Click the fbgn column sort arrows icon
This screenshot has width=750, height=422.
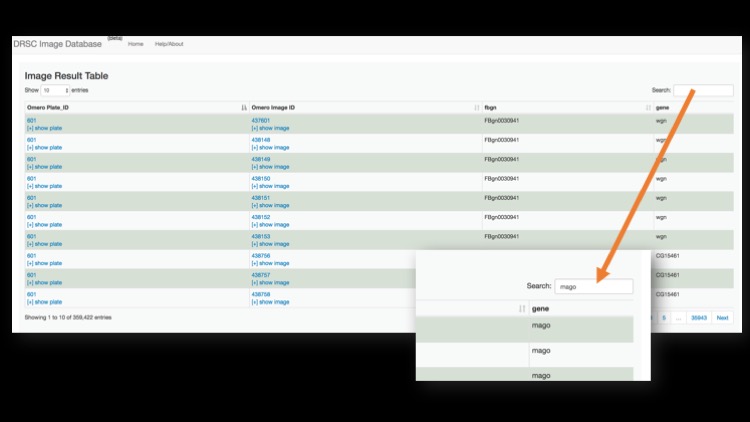[x=648, y=108]
